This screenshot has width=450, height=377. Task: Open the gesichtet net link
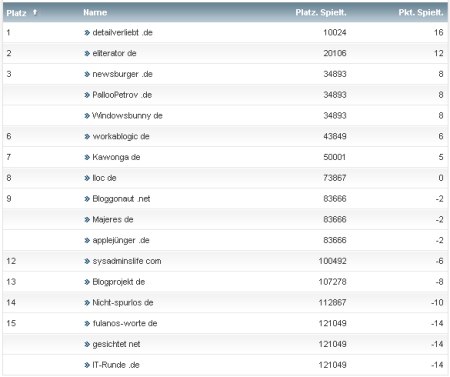pos(116,344)
